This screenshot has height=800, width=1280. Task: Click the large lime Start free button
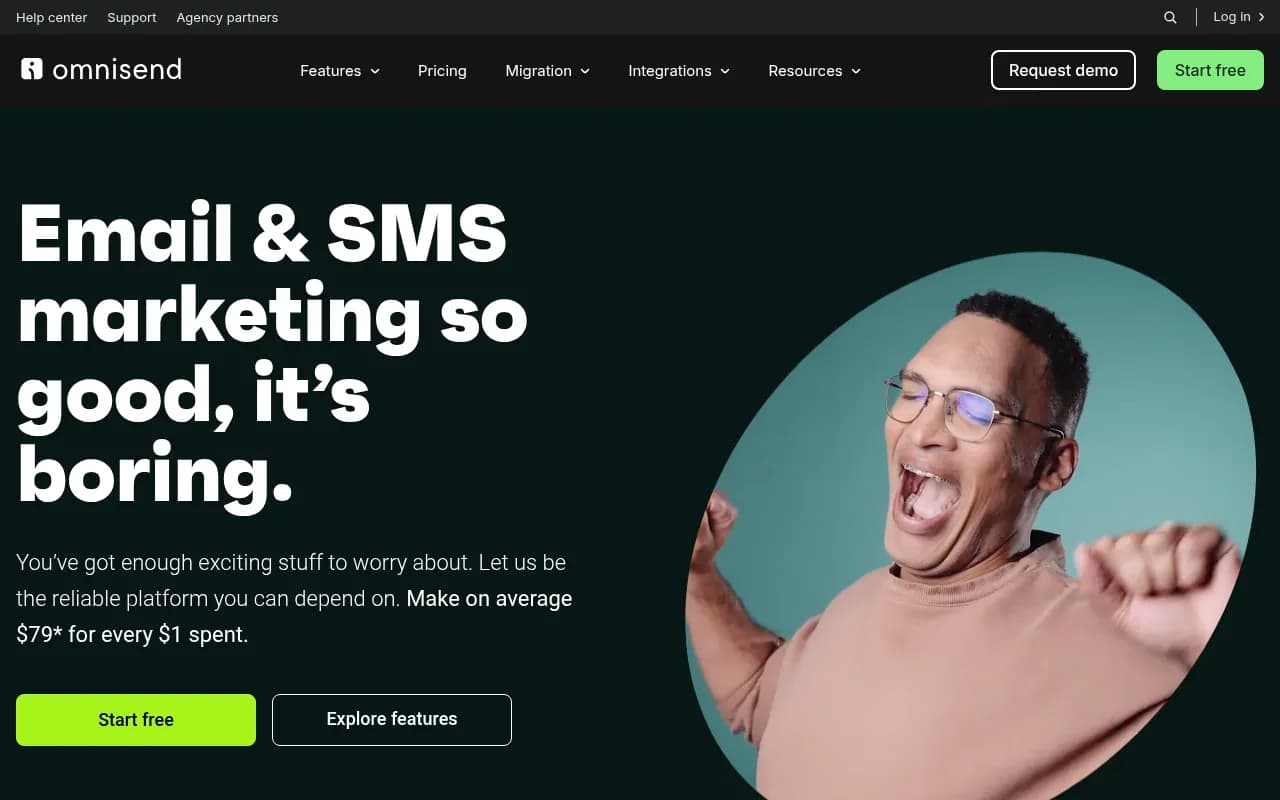click(x=136, y=720)
